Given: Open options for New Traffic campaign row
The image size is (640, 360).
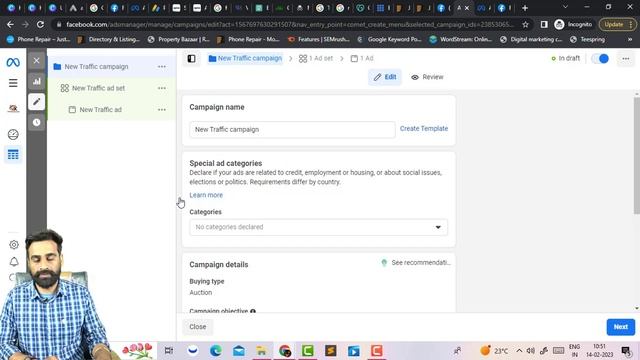Looking at the screenshot, I should (162, 67).
